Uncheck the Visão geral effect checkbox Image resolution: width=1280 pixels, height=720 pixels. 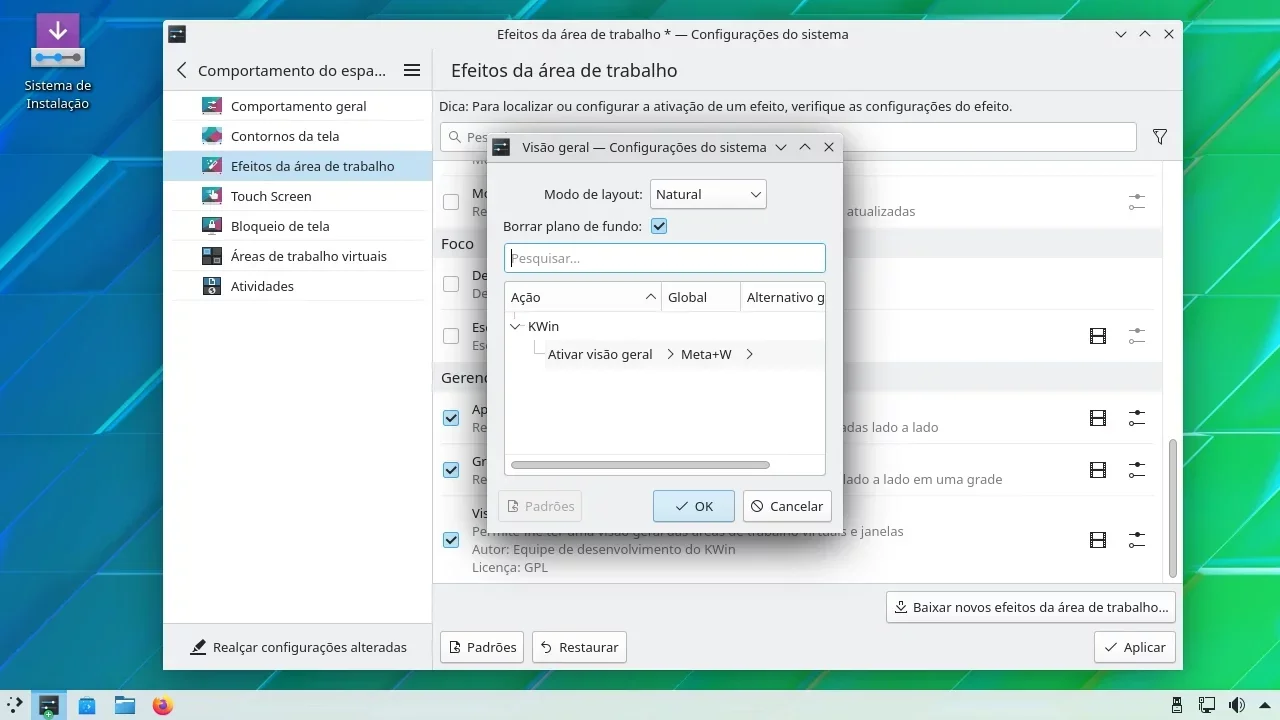pyautogui.click(x=451, y=540)
